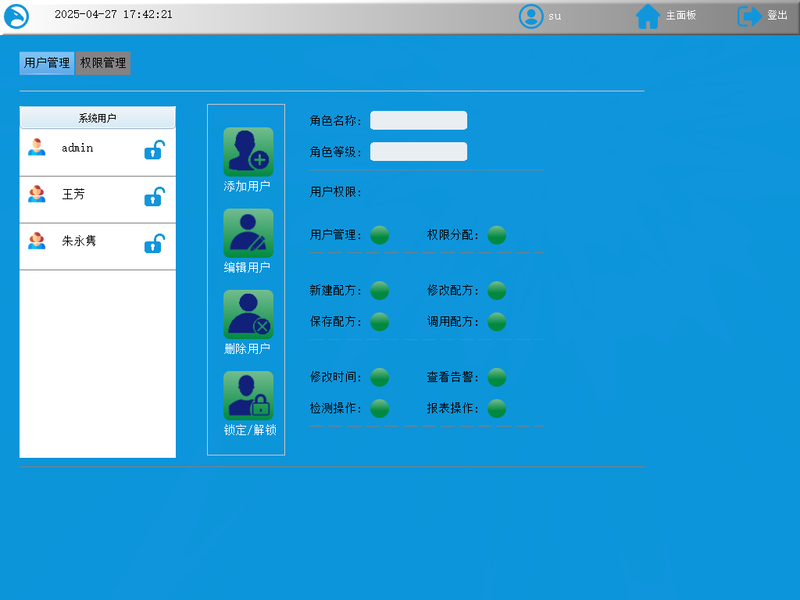Click the 角色等级 input field
This screenshot has height=600, width=800.
coord(418,152)
